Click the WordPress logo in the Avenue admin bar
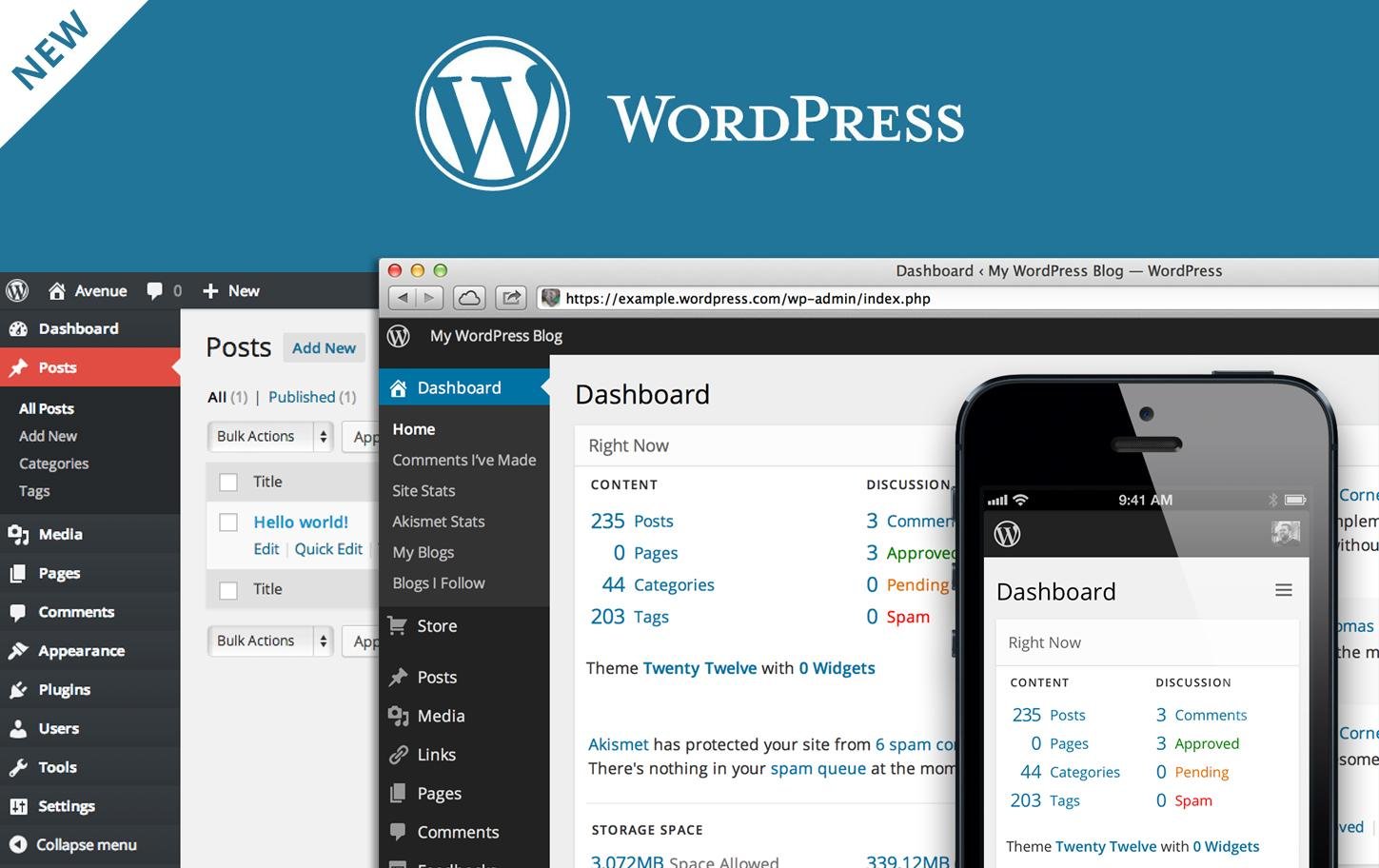The width and height of the screenshot is (1379, 868). 17,290
